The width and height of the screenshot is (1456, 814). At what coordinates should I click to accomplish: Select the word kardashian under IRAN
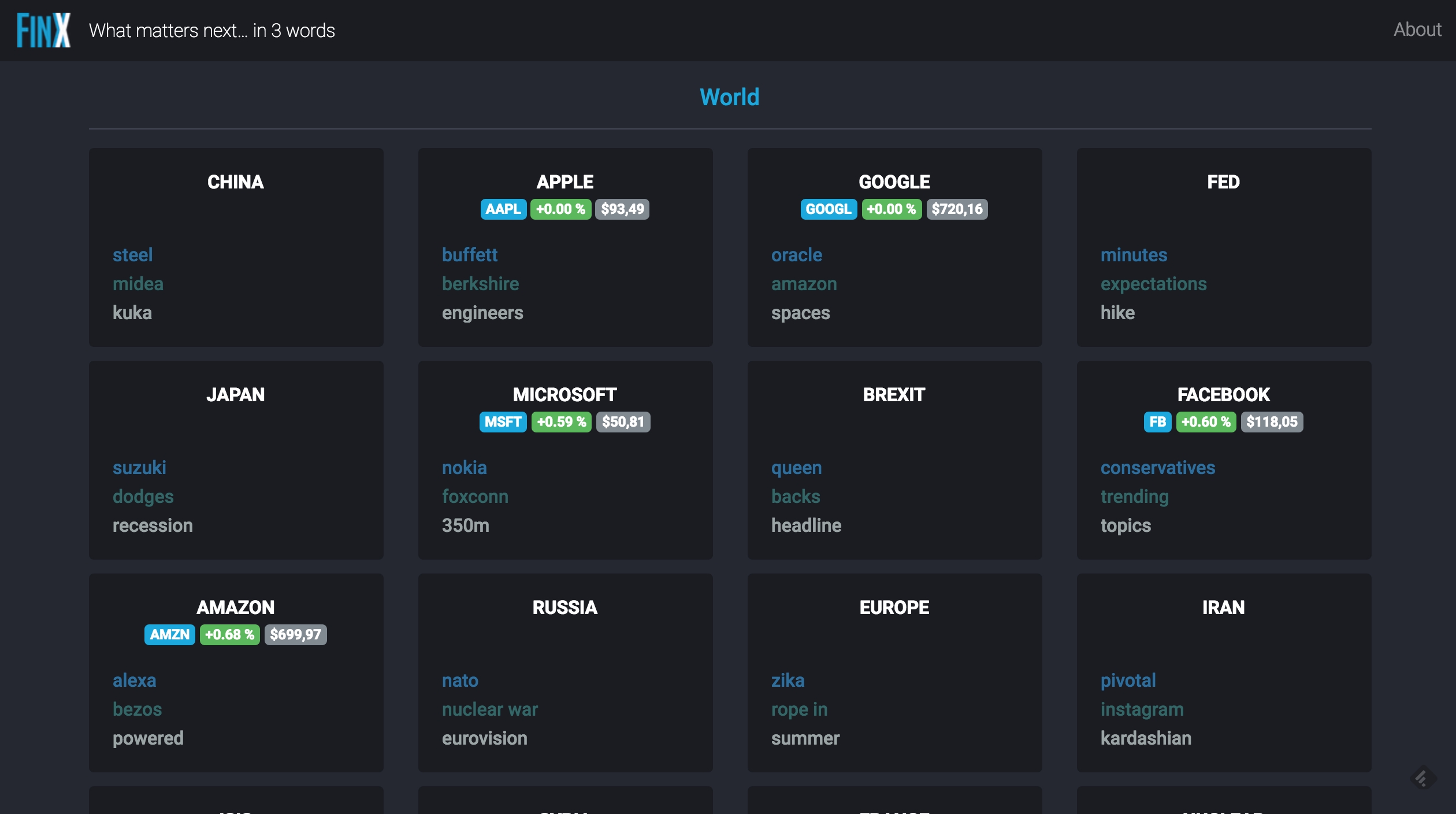pos(1146,738)
